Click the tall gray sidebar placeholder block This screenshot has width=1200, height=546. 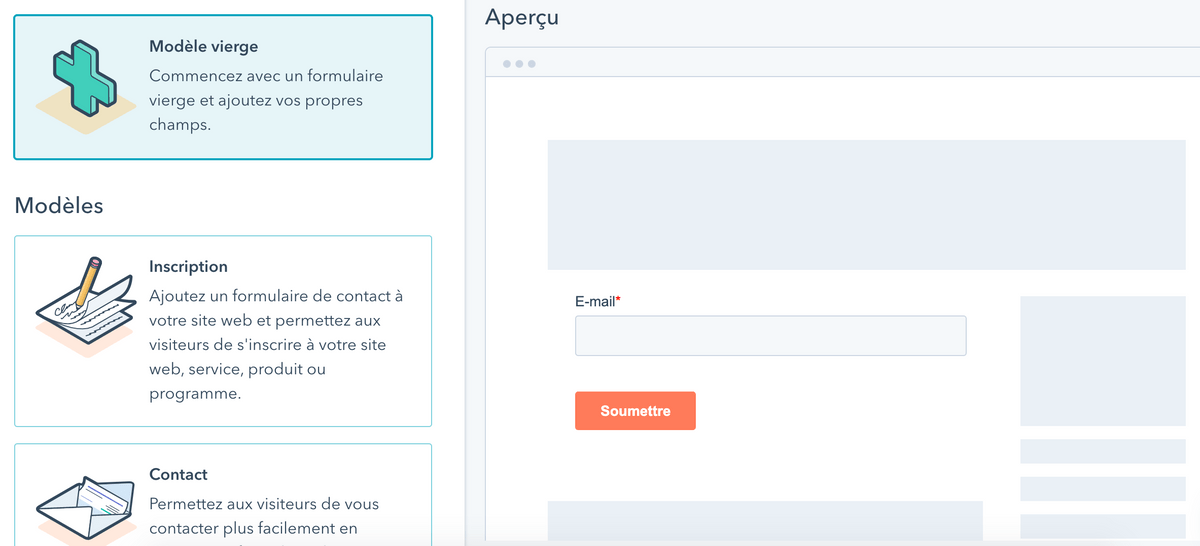(1103, 361)
